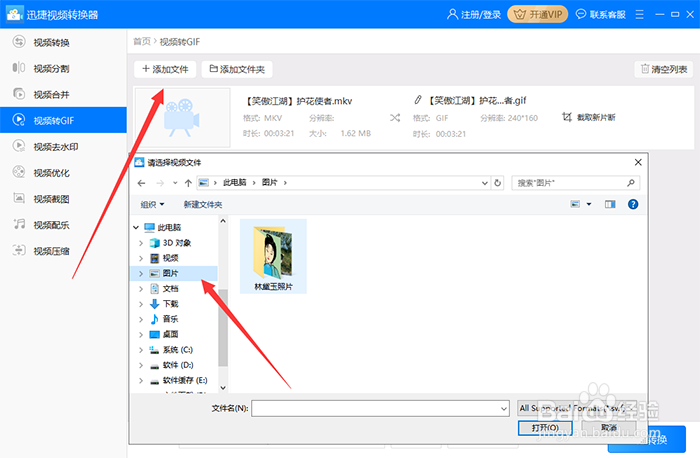Click the 添加文件夹 button

click(237, 69)
